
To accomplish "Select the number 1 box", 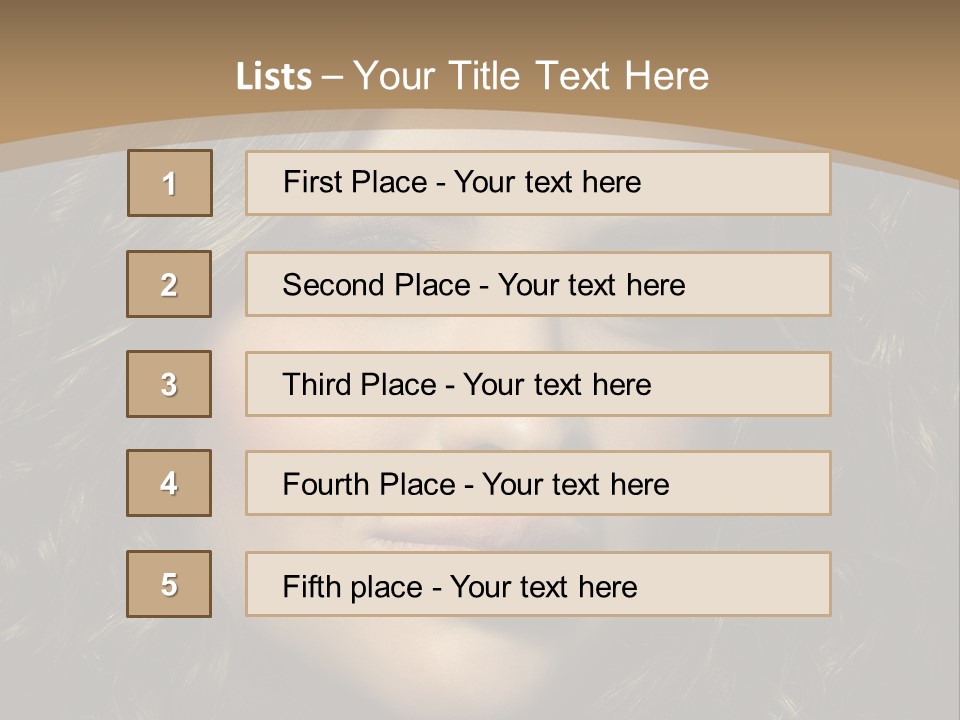I will tap(170, 183).
